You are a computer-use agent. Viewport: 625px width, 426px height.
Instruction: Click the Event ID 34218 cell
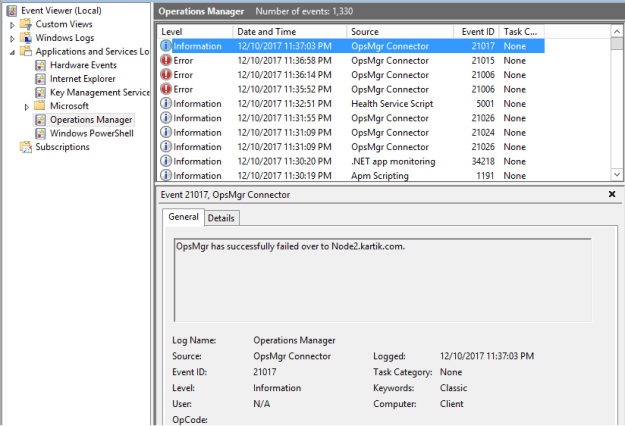(x=483, y=161)
